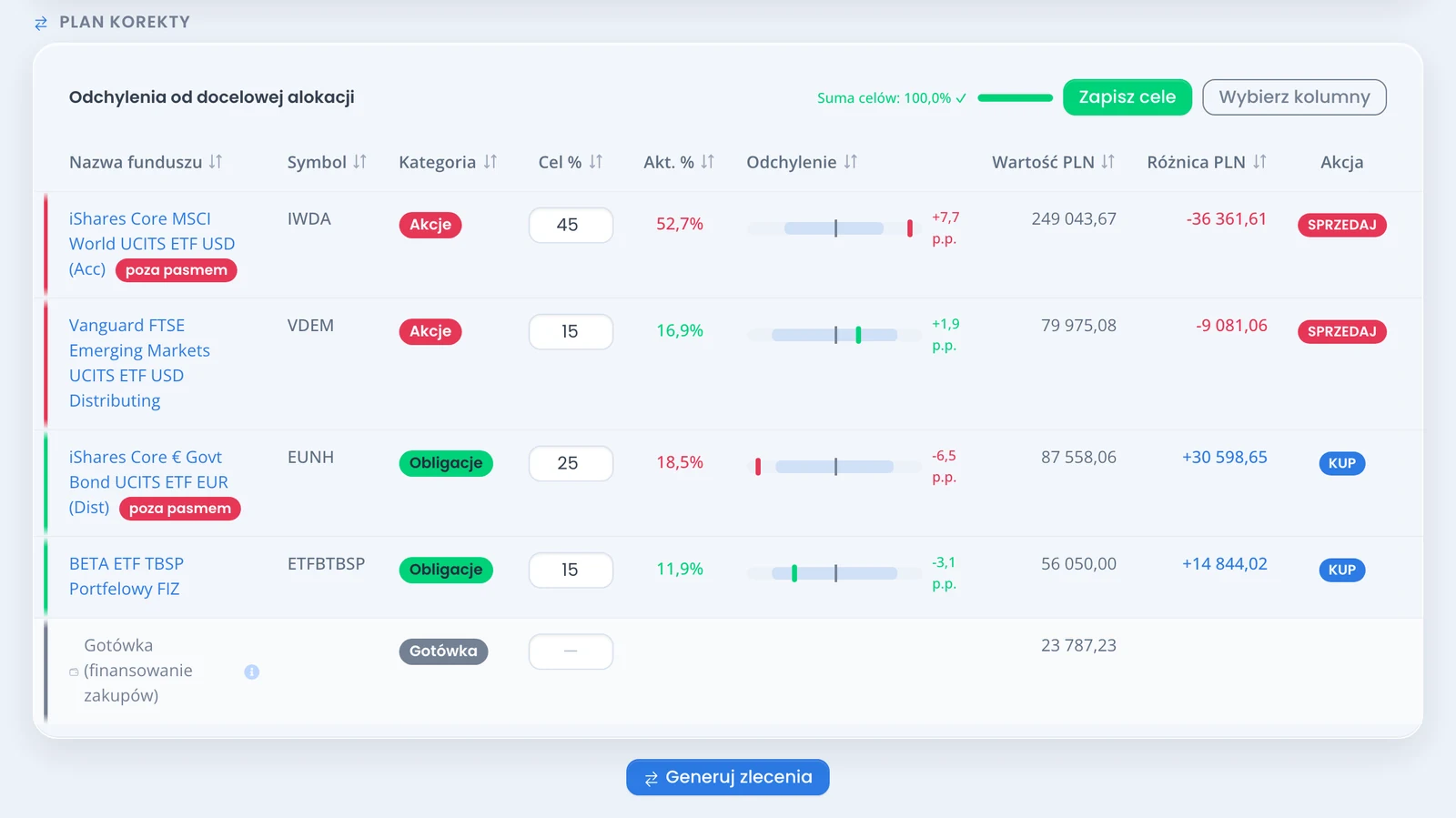Click the Gotówka target percent field
The height and width of the screenshot is (818, 1456).
pos(571,651)
